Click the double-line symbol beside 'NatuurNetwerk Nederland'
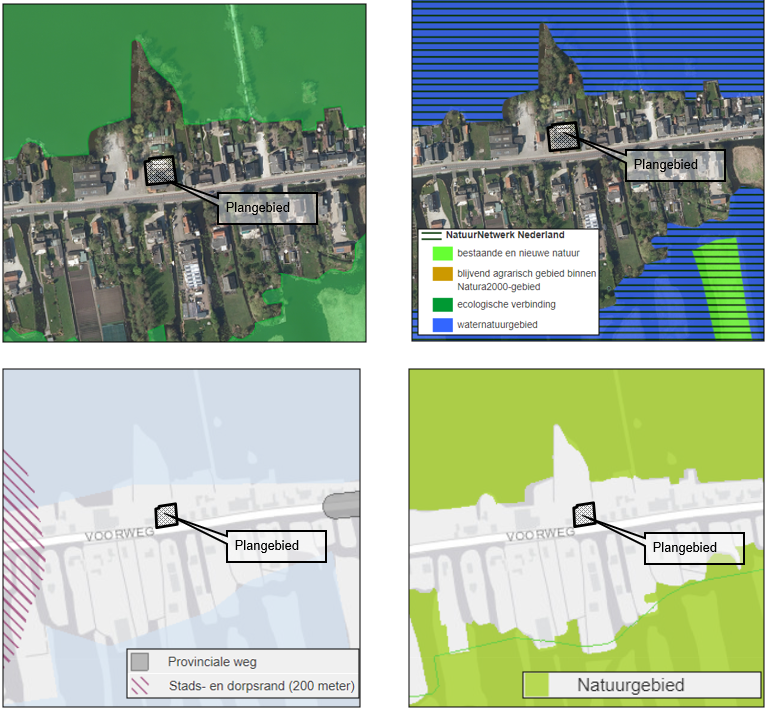Image resolution: width=769 pixels, height=711 pixels. point(432,236)
